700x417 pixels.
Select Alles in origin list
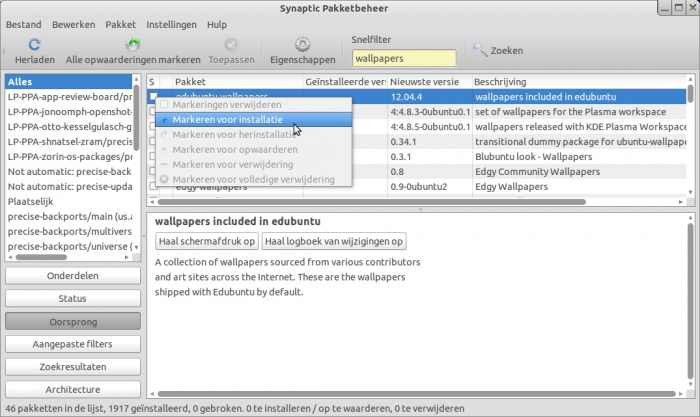tap(69, 82)
